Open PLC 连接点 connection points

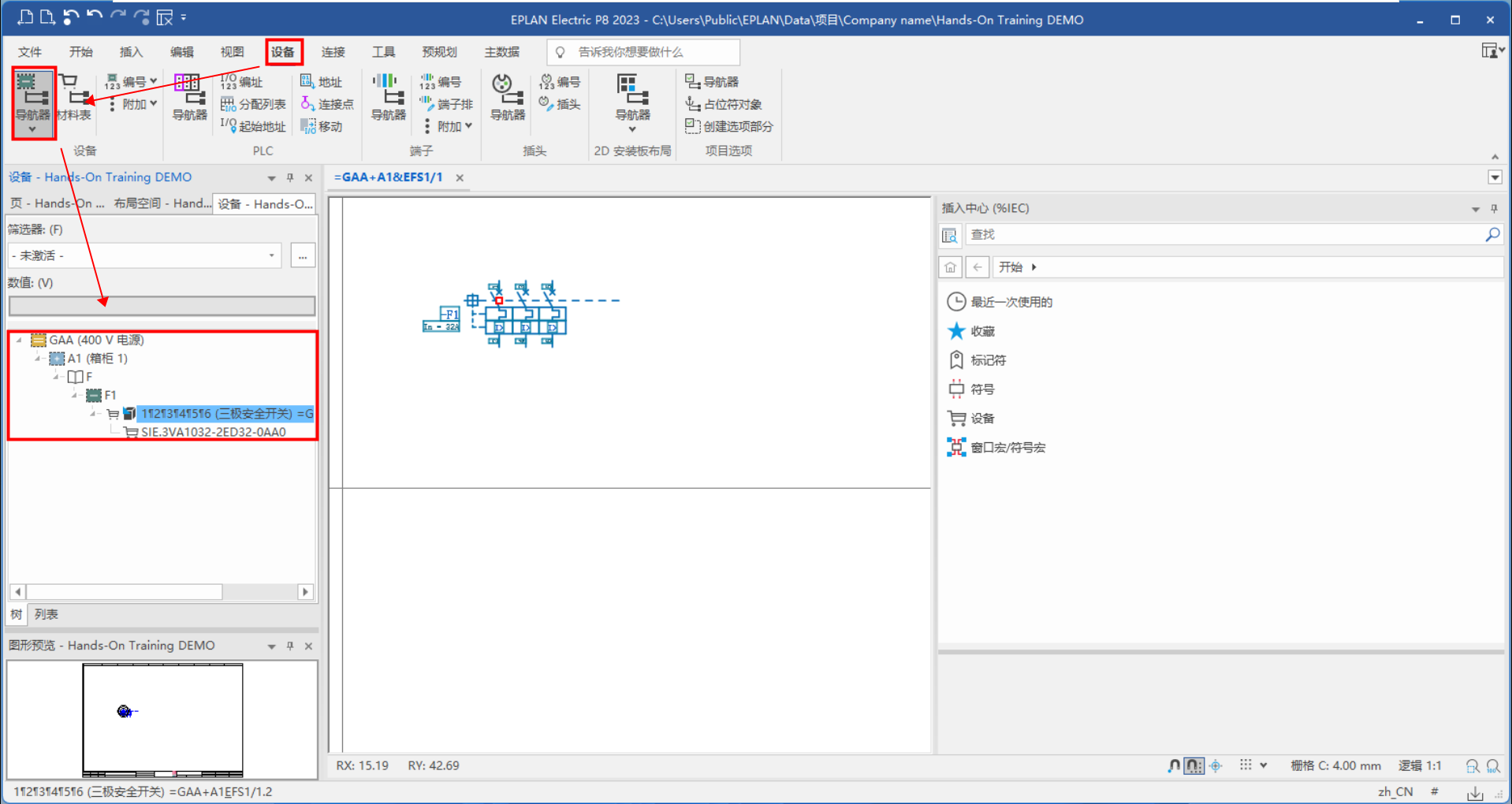point(327,104)
